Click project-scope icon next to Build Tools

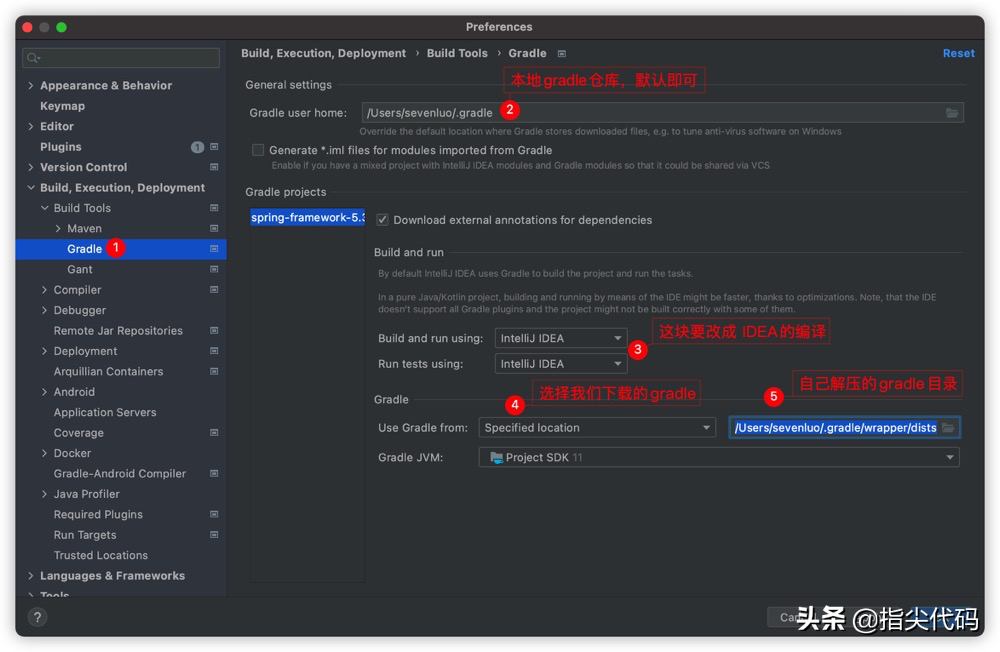point(214,208)
